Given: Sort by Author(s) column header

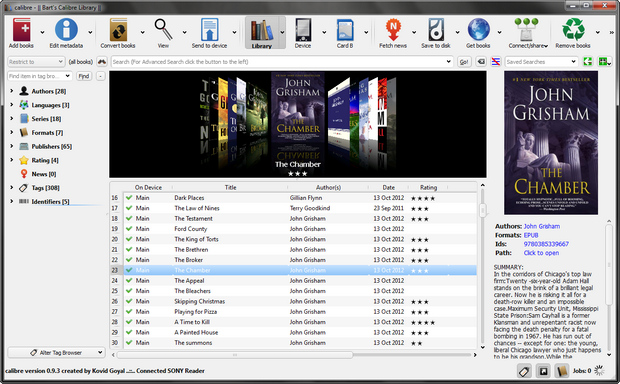Looking at the screenshot, I should pos(328,187).
